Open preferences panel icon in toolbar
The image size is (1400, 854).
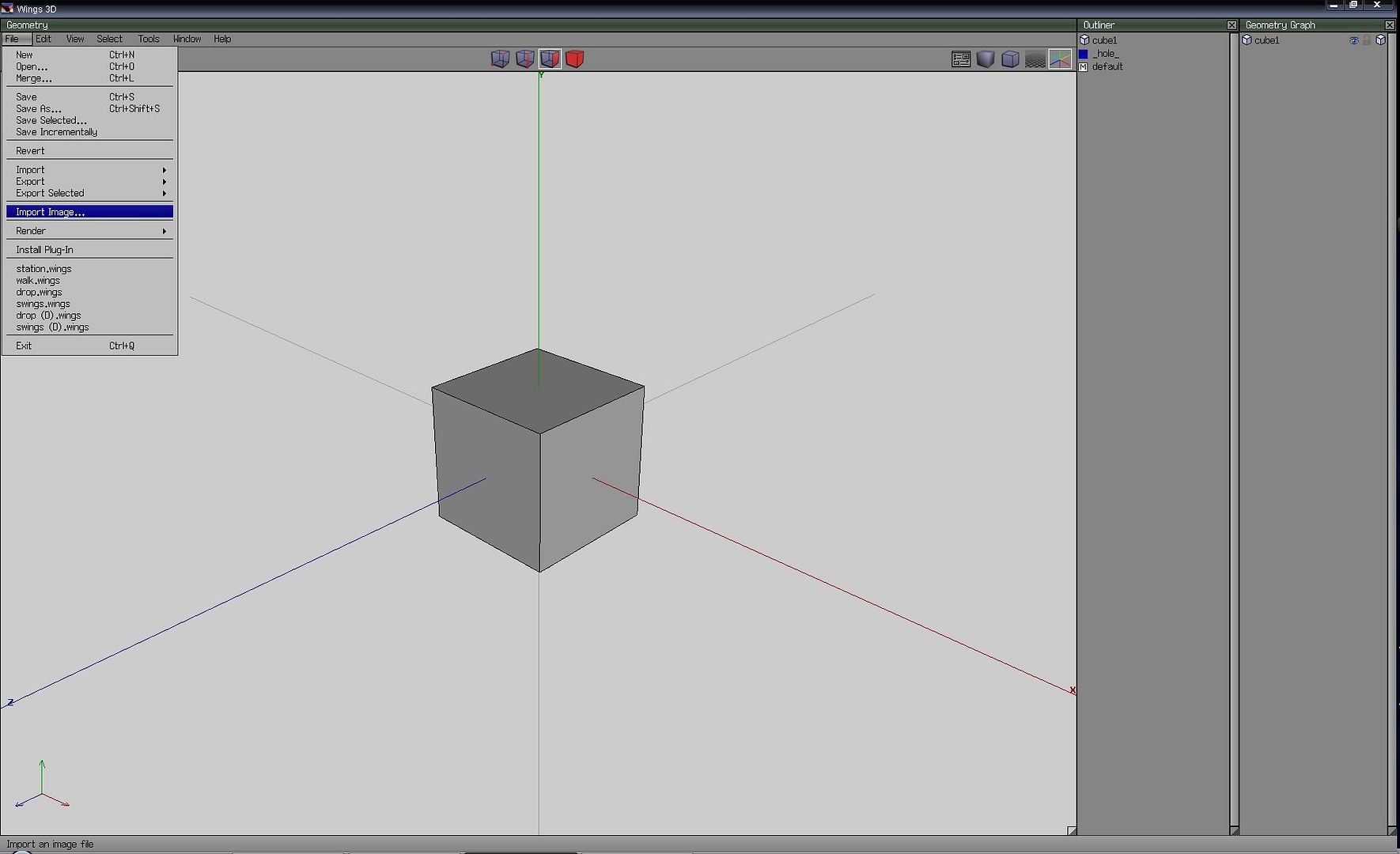(x=961, y=59)
